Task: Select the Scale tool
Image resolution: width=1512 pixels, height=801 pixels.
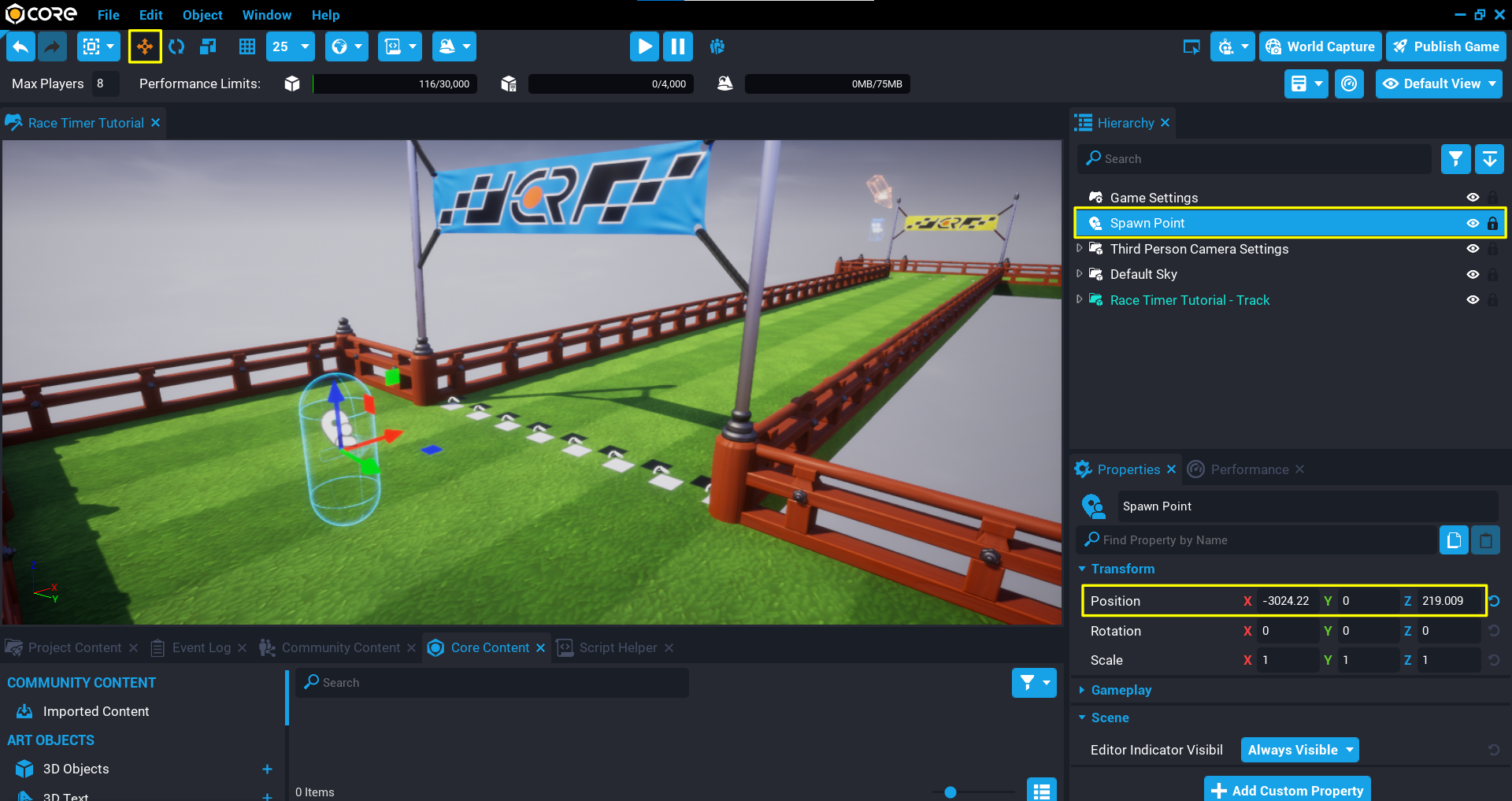Action: (208, 46)
